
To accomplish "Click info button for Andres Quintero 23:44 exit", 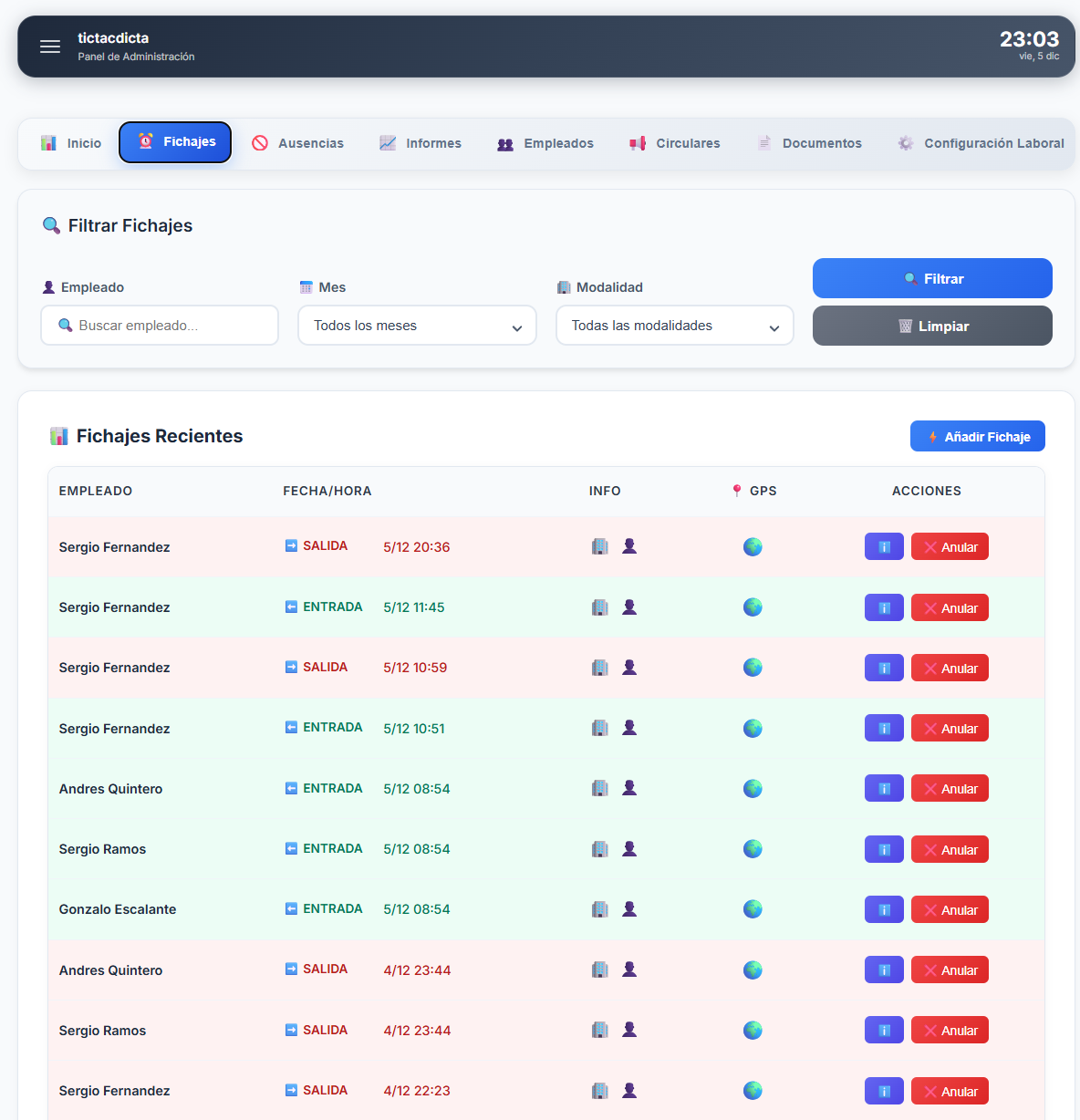I will pyautogui.click(x=883, y=970).
